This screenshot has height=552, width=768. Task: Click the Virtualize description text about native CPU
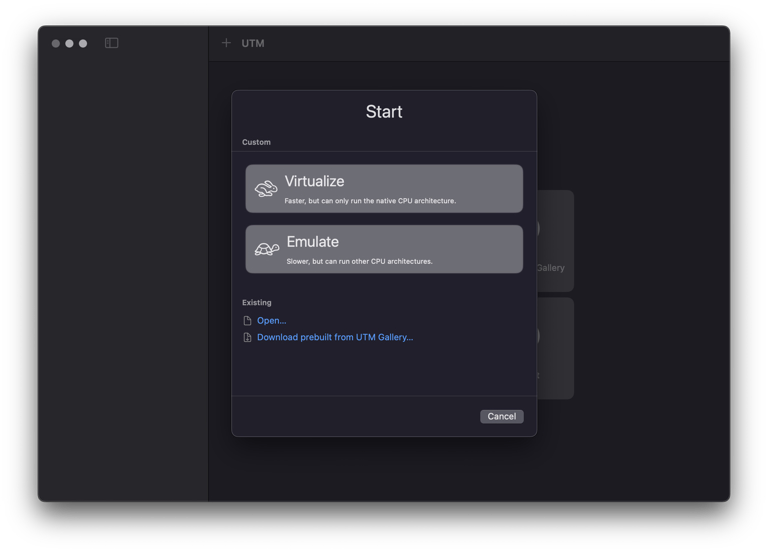pos(370,201)
